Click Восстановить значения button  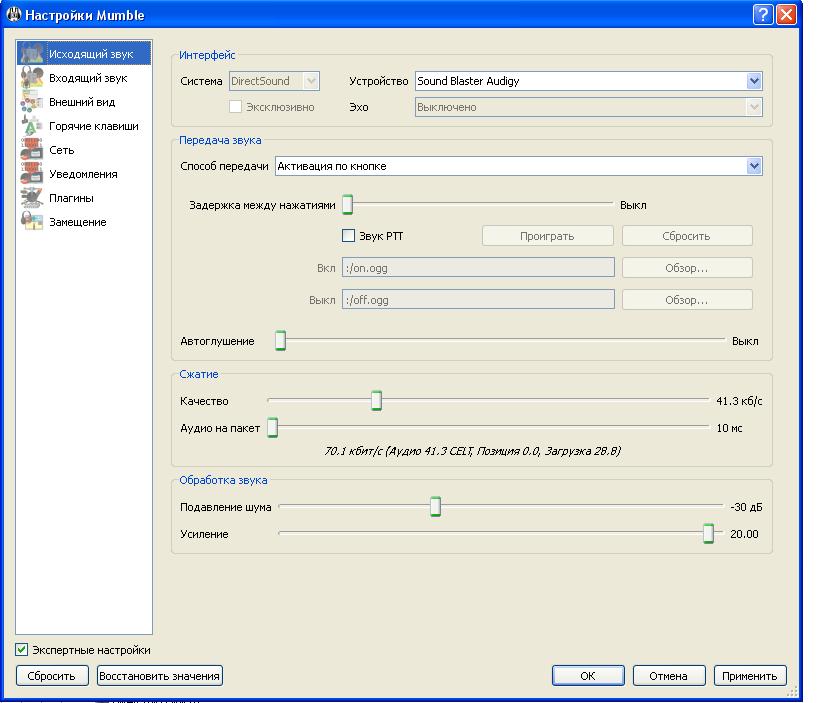click(159, 676)
